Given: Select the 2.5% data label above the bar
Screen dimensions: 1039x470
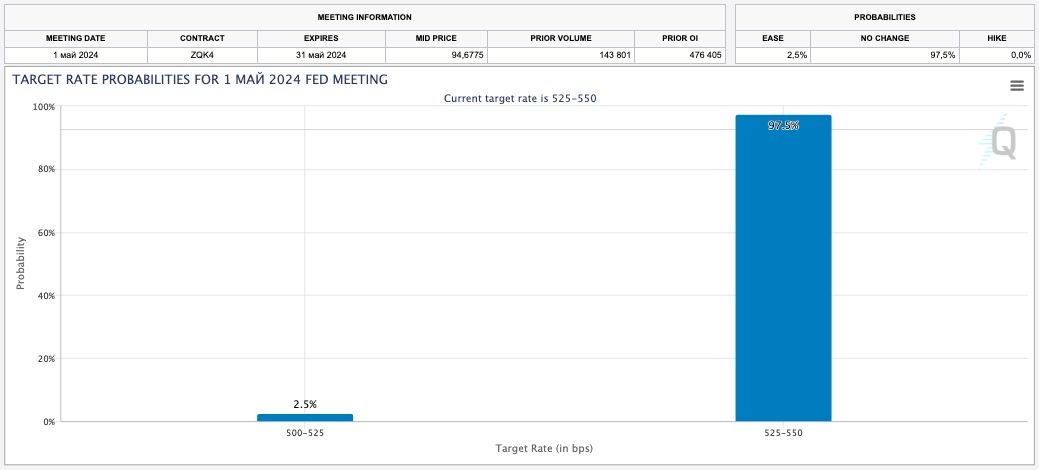Looking at the screenshot, I should pyautogui.click(x=305, y=404).
